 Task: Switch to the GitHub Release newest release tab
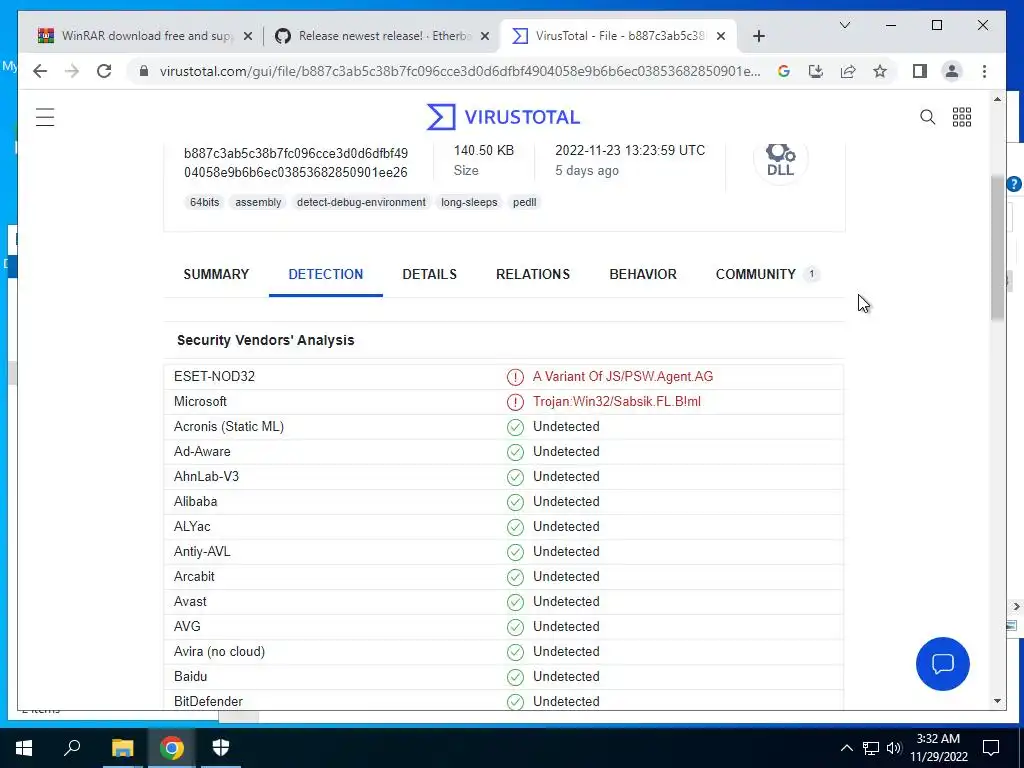[x=382, y=36]
